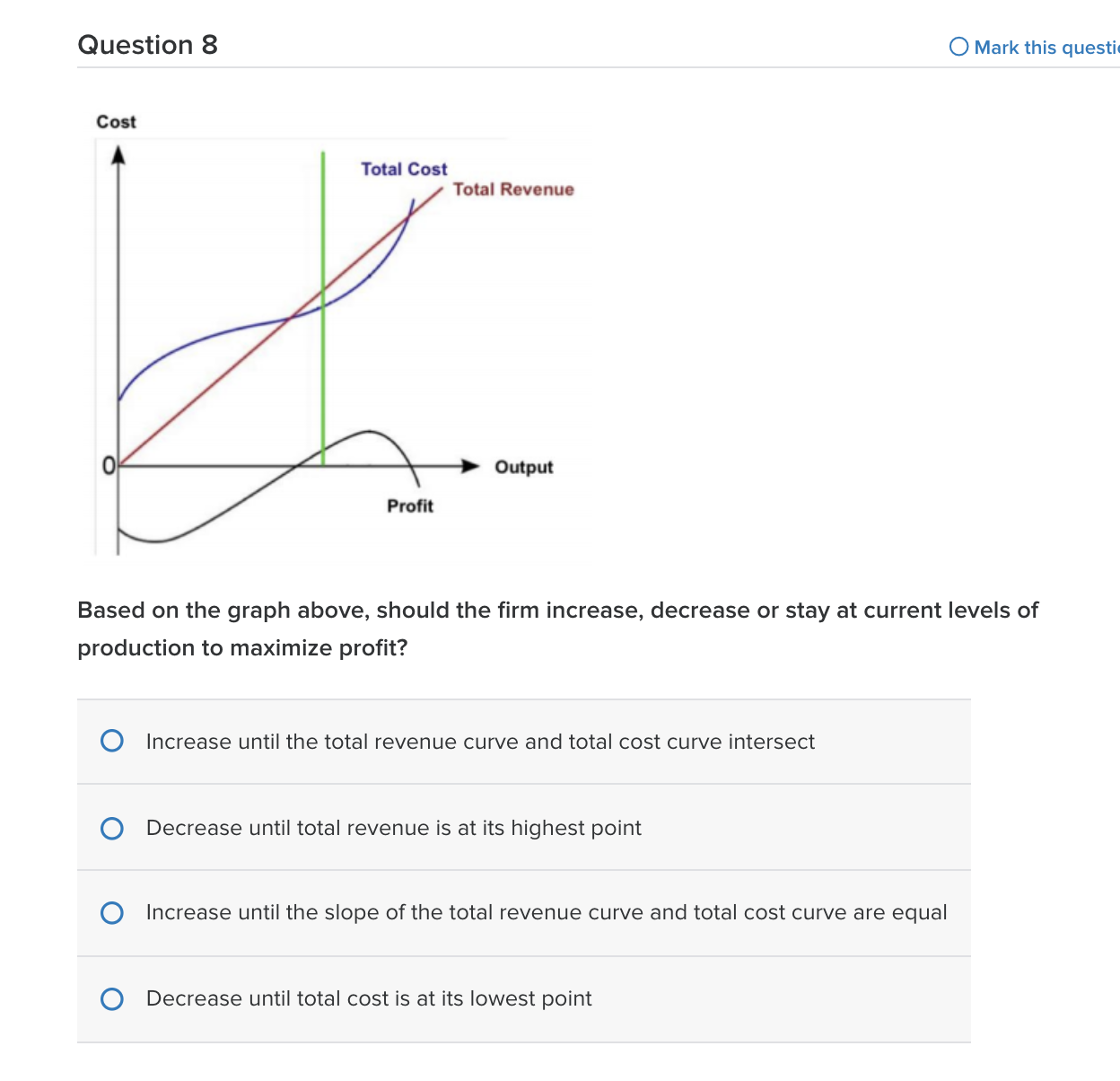This screenshot has height=1081, width=1120.
Task: Click the Cost axis label
Action: (117, 121)
